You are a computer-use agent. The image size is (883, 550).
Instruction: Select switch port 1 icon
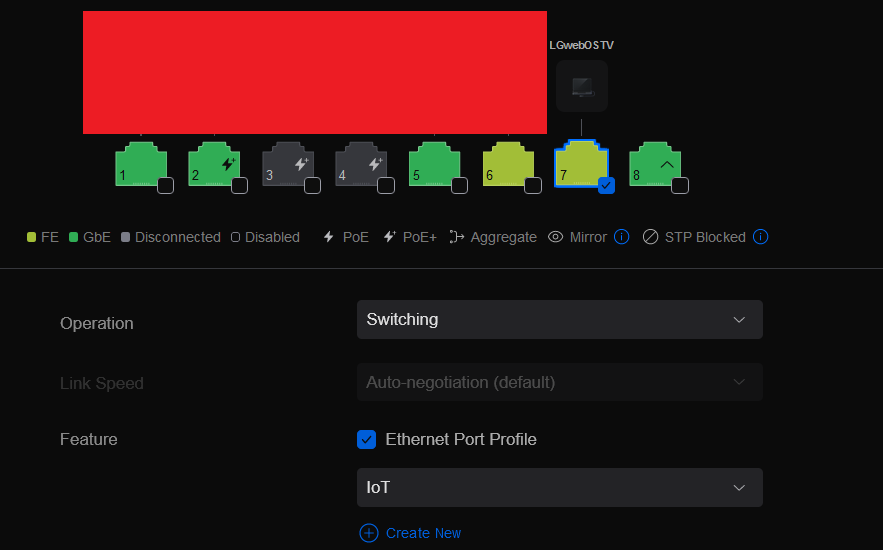(x=138, y=163)
